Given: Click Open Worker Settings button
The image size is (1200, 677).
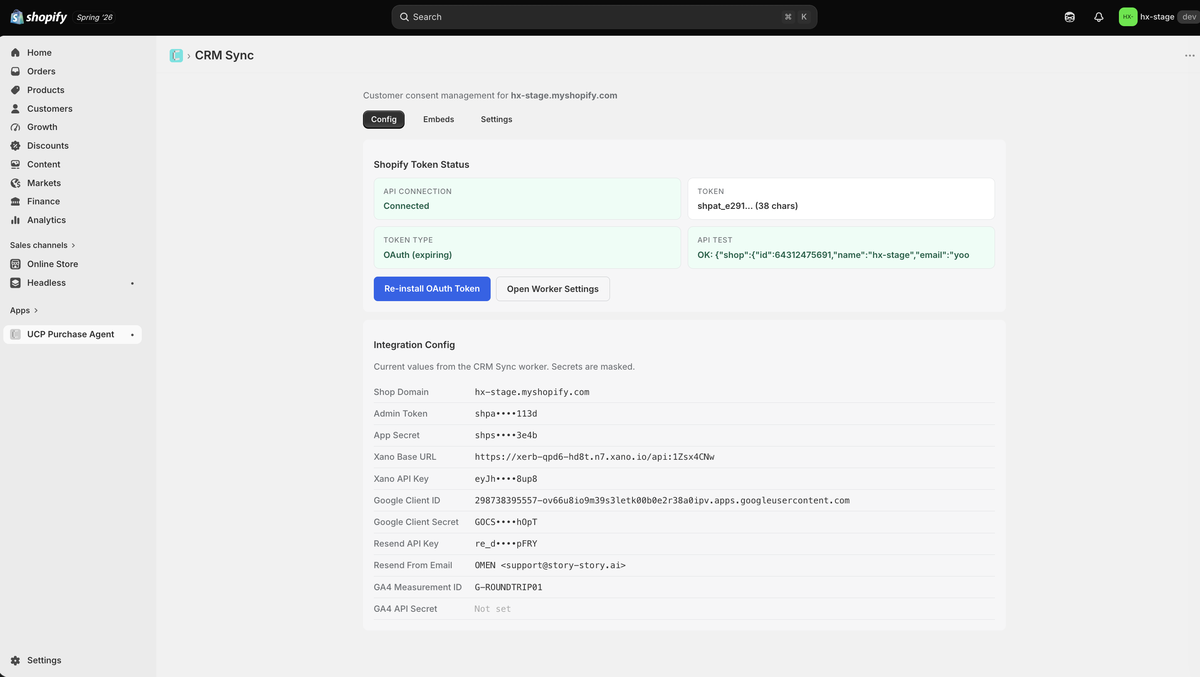Looking at the screenshot, I should [553, 289].
